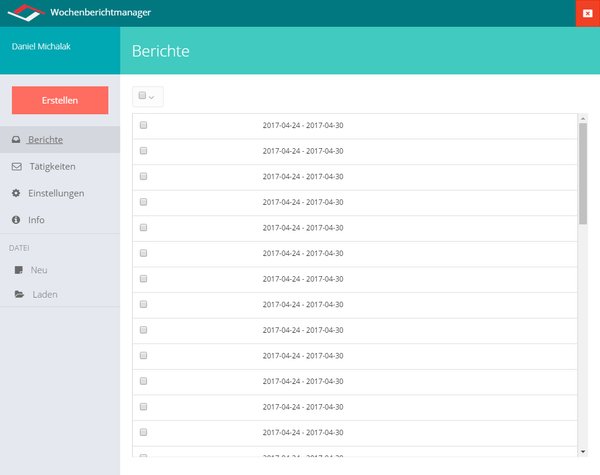Viewport: 600px width, 475px height.
Task: Click the Erstellen button
Action: (x=60, y=100)
